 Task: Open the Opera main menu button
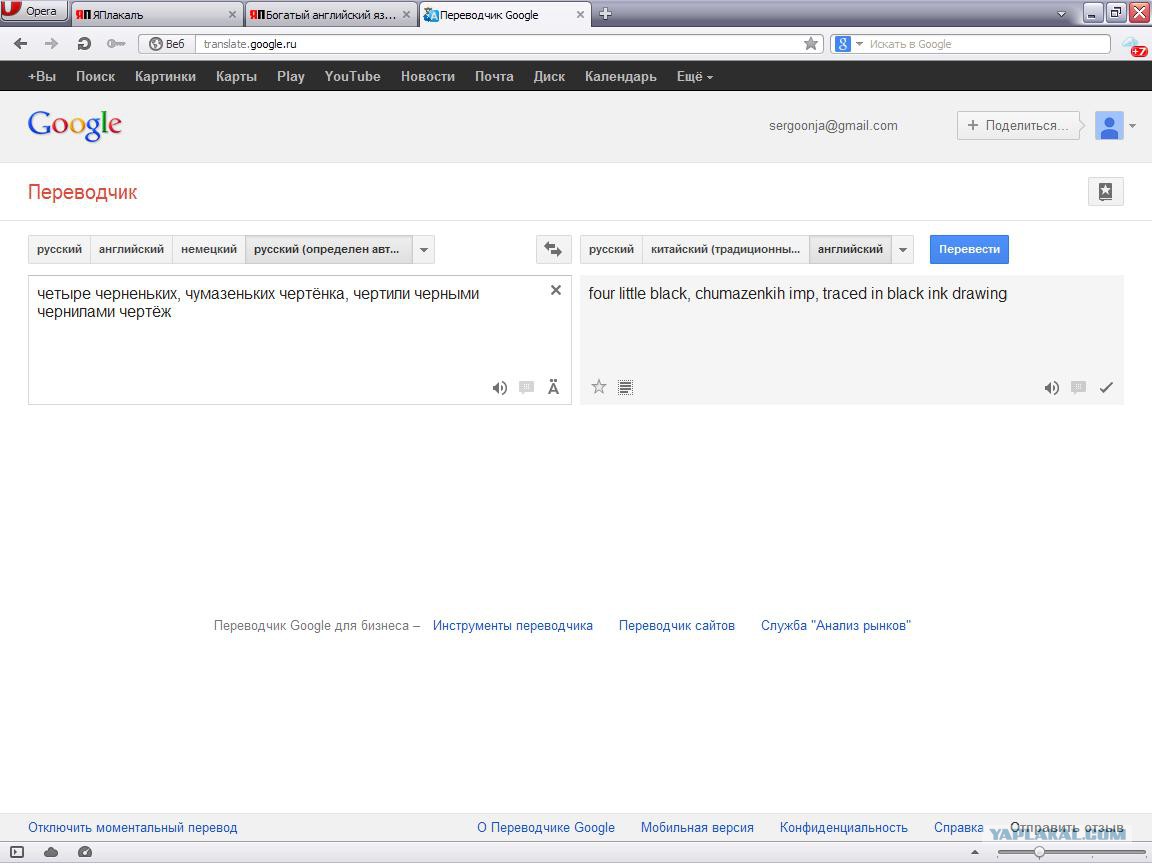34,11
